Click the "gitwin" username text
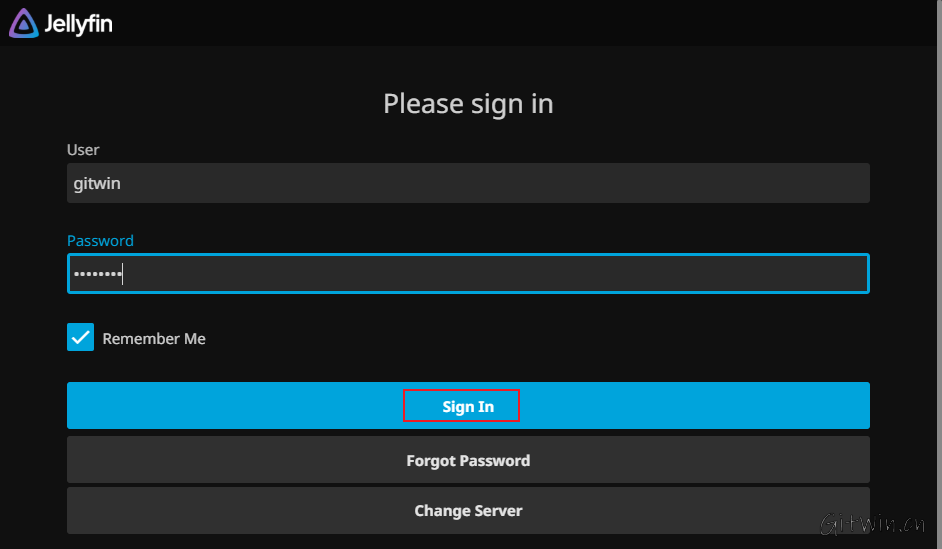Viewport: 942px width, 549px height. click(x=97, y=184)
